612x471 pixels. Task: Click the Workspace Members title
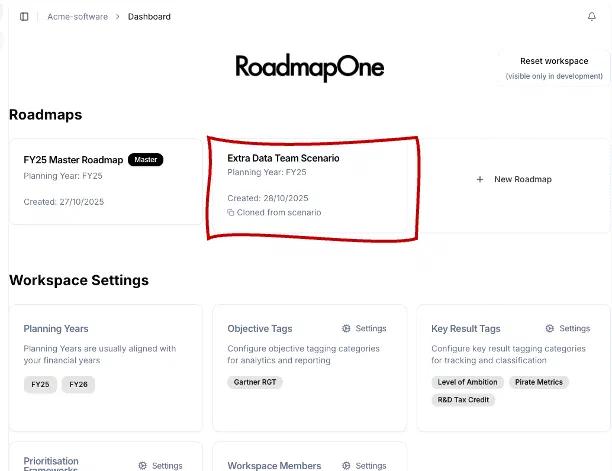tap(274, 466)
